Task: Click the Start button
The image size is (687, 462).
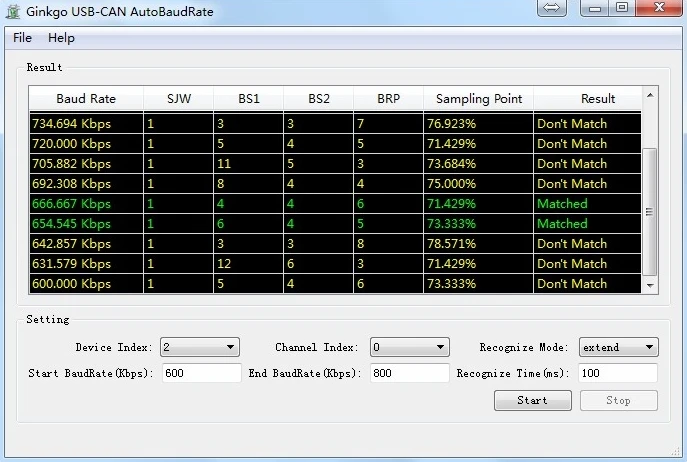Action: (x=533, y=400)
